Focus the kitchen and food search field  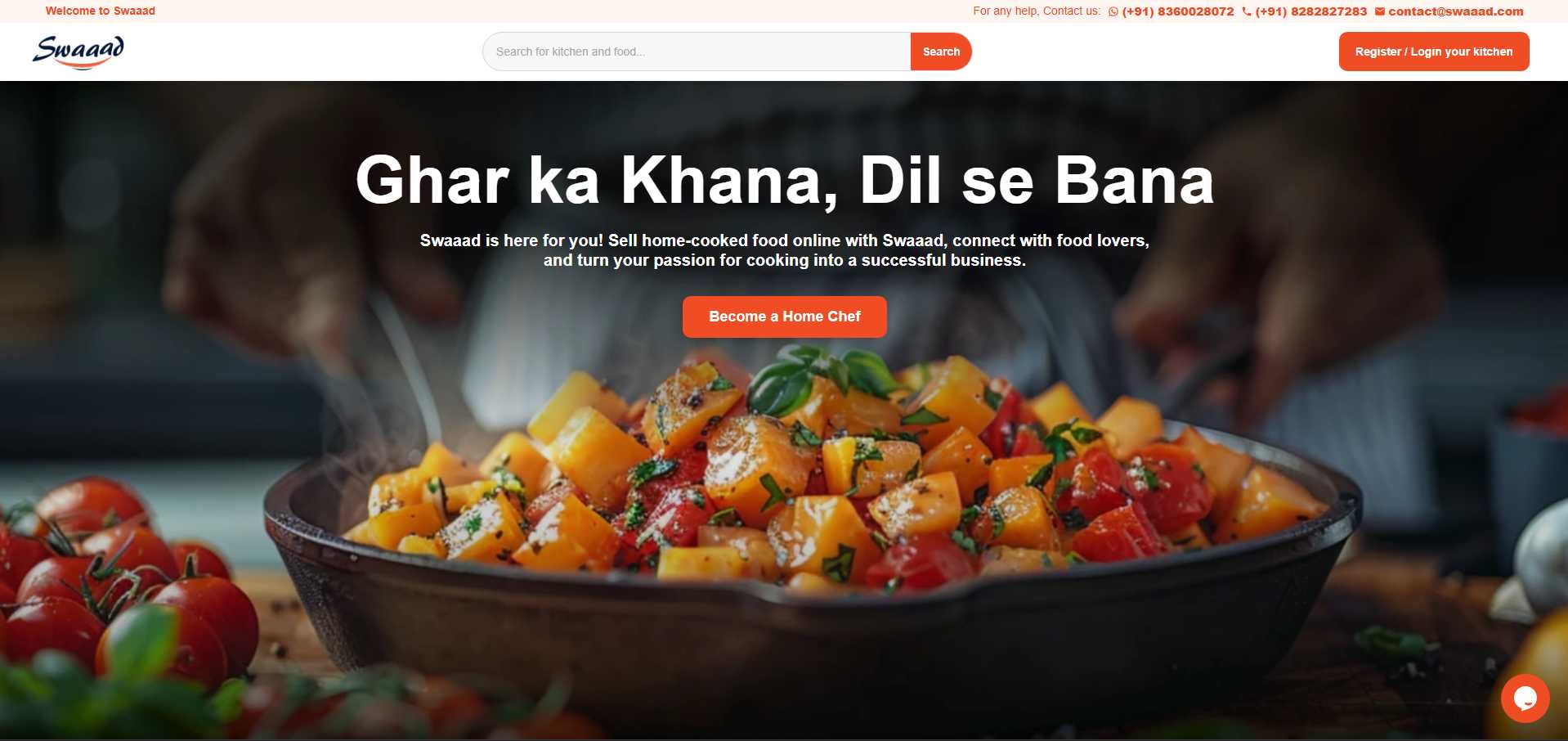[697, 52]
